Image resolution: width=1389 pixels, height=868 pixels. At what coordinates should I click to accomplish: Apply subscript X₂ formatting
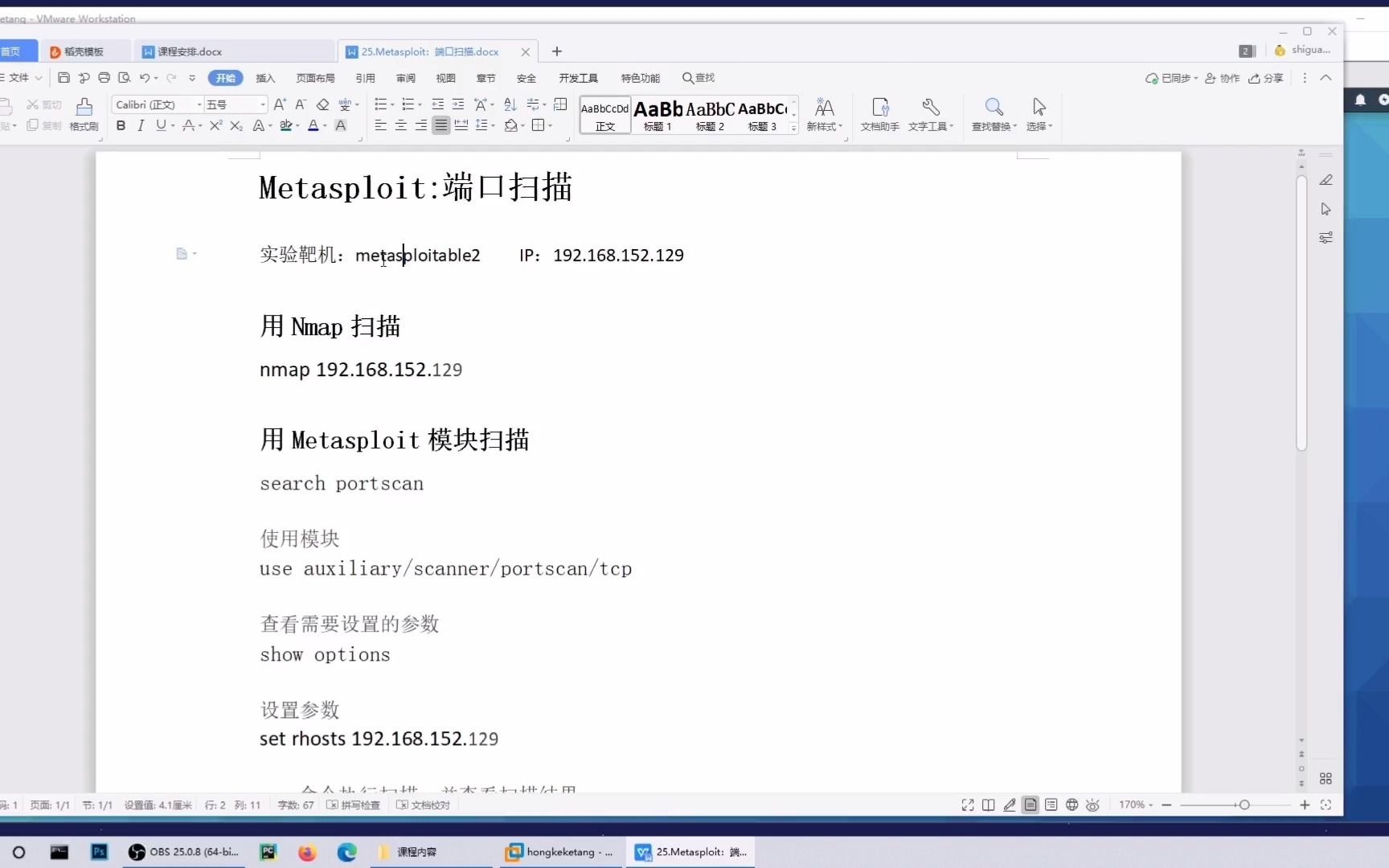(236, 125)
